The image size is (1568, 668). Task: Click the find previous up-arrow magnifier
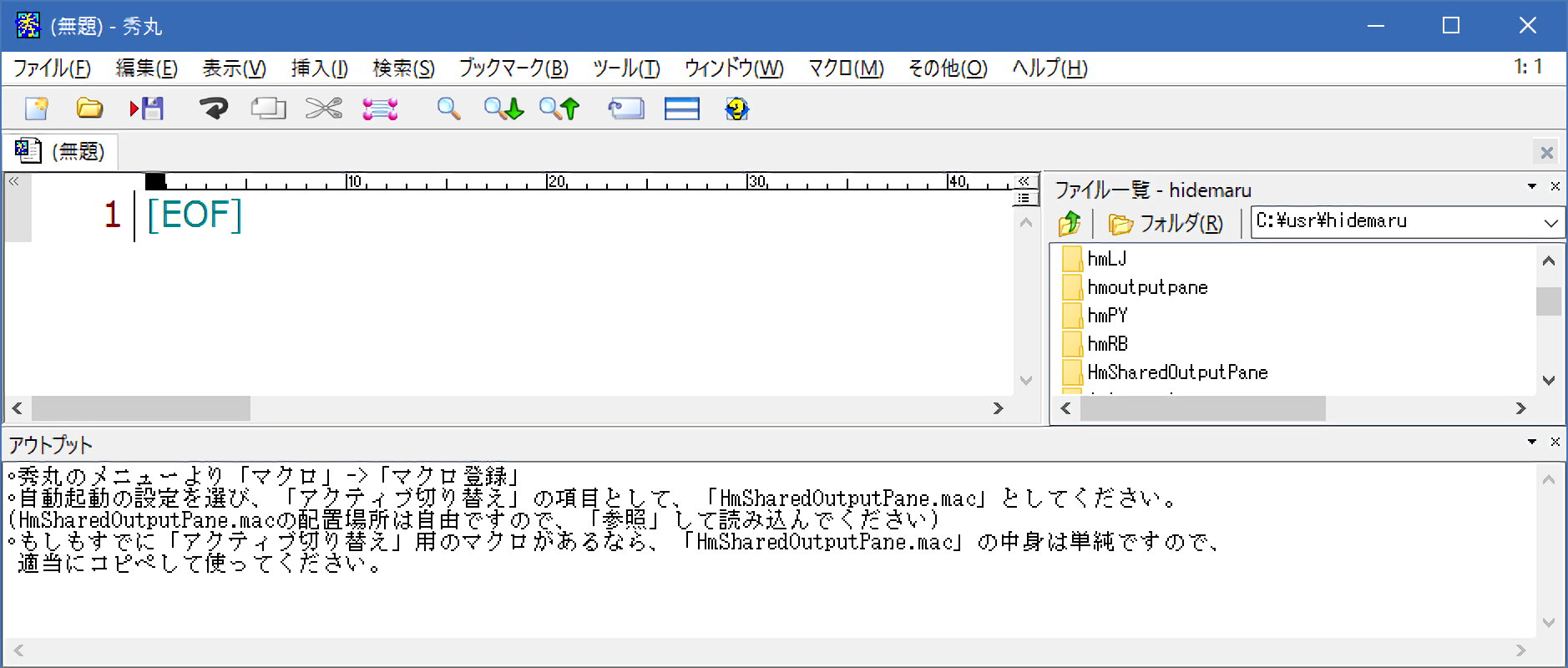click(559, 109)
